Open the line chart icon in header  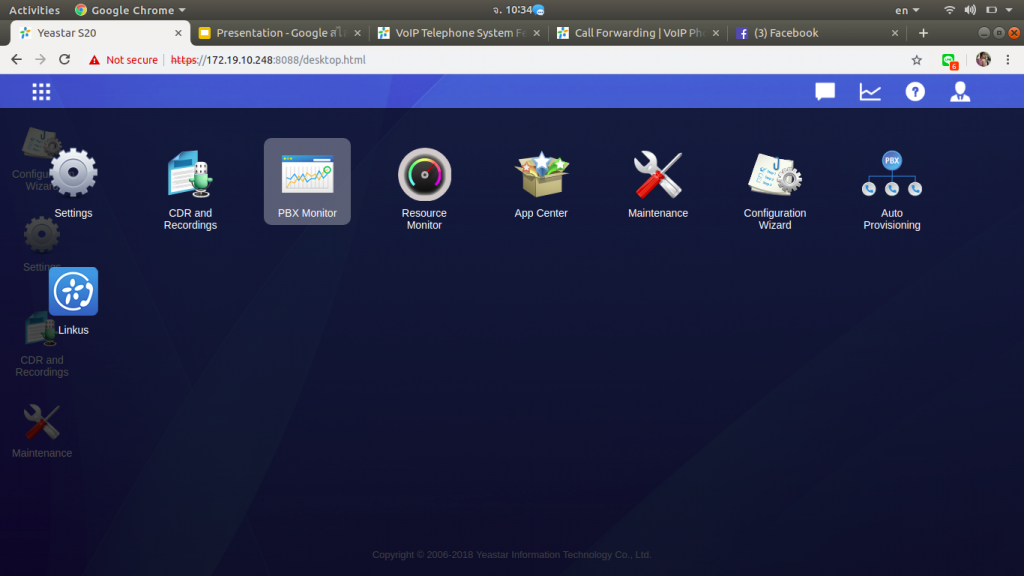[870, 92]
